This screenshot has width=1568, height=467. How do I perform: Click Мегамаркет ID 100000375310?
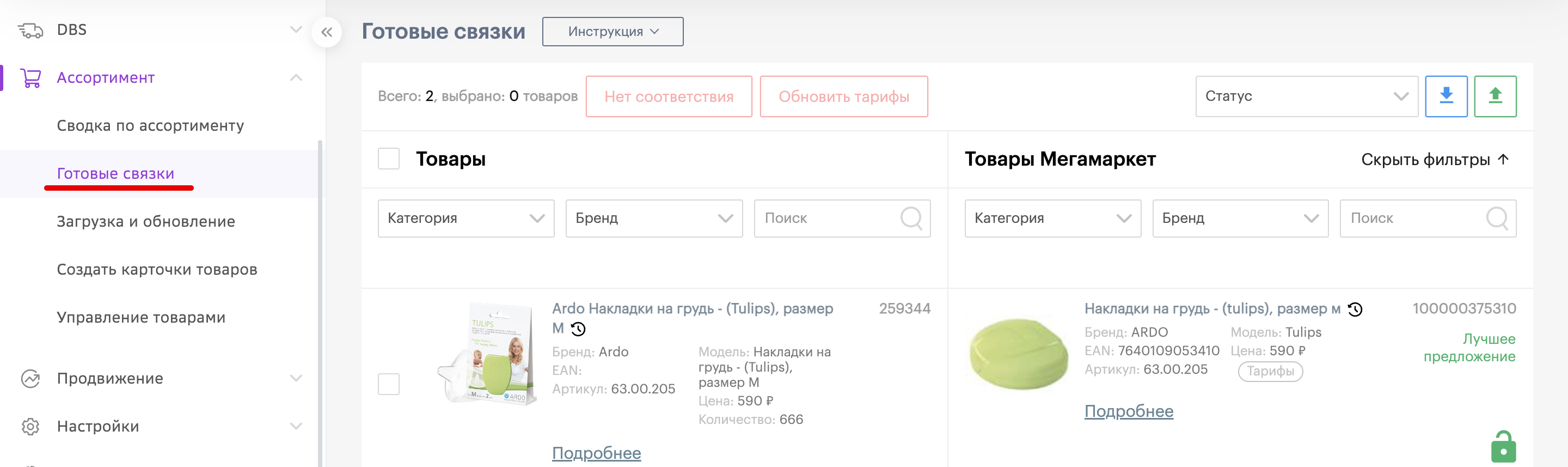click(x=1464, y=308)
